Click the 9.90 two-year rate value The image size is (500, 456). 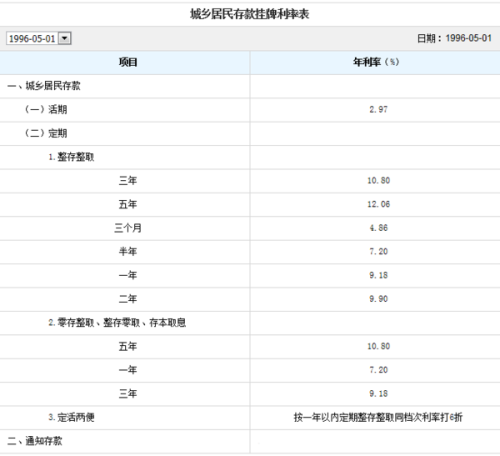[x=379, y=299]
